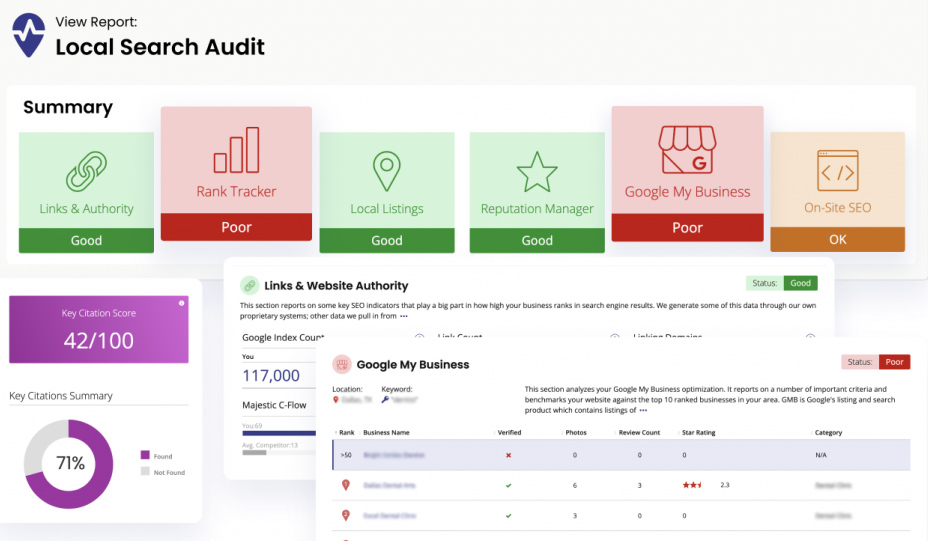Click the purple Found legend swatch
This screenshot has height=541, width=928.
[145, 456]
